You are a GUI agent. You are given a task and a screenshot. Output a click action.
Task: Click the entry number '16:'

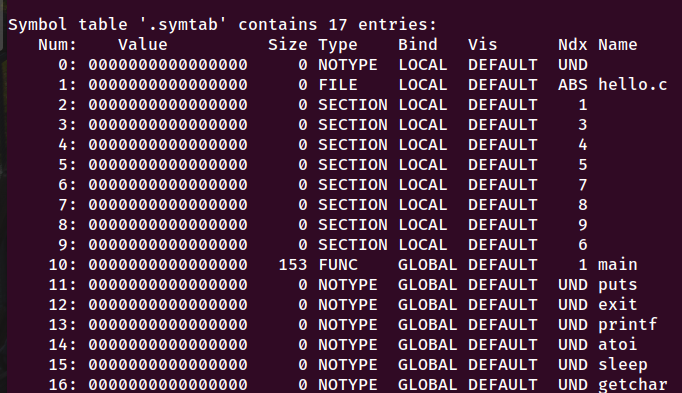(x=63, y=385)
